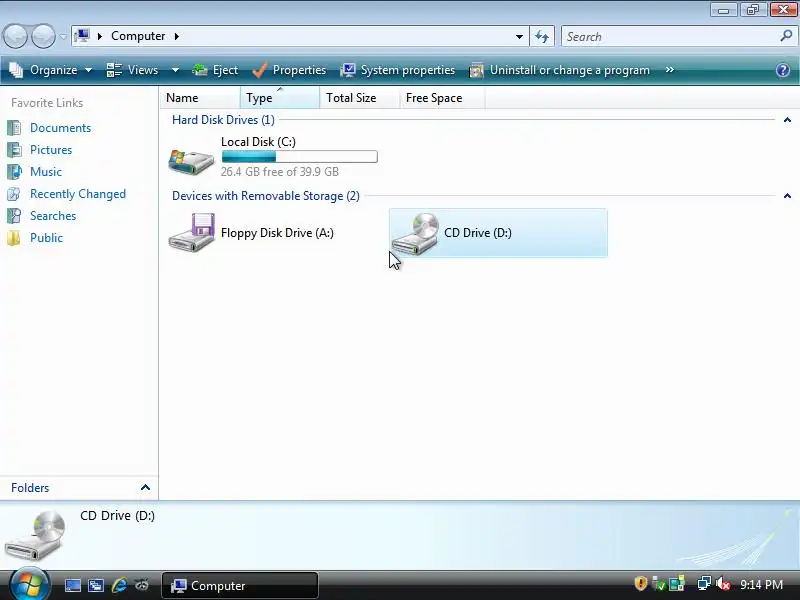Collapse the Hard Disk Drives group arrow
This screenshot has height=600, width=800.
tap(787, 120)
